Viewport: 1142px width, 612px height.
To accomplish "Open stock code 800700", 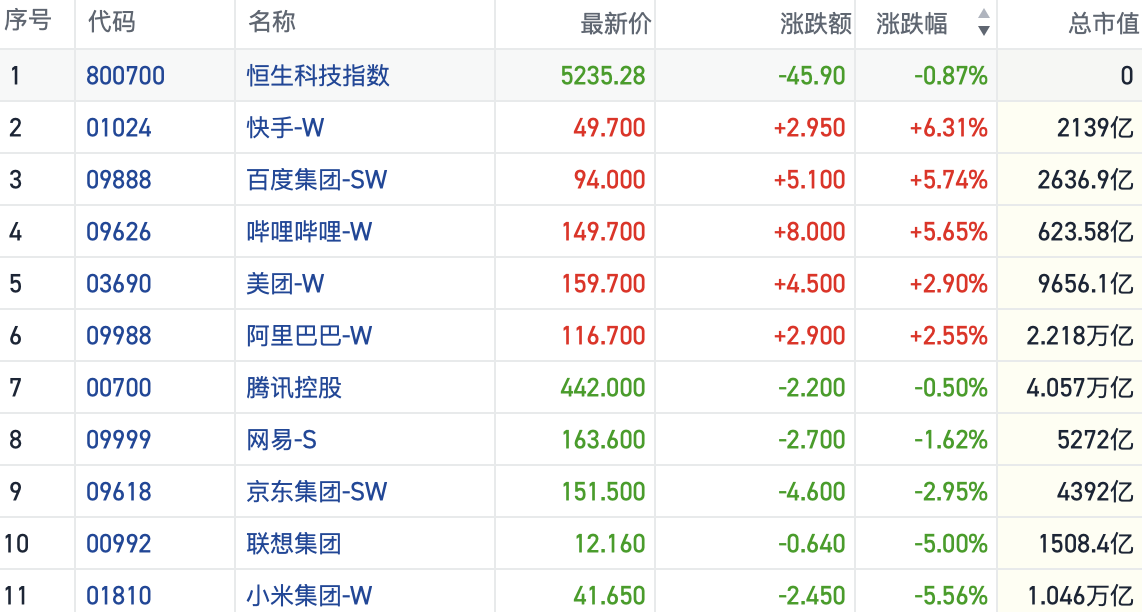I will [x=126, y=76].
